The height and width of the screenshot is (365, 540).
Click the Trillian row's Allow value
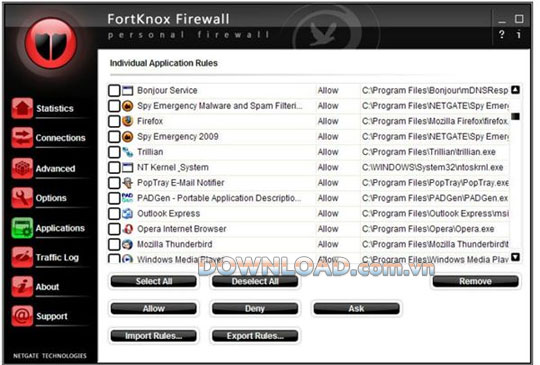(x=328, y=152)
